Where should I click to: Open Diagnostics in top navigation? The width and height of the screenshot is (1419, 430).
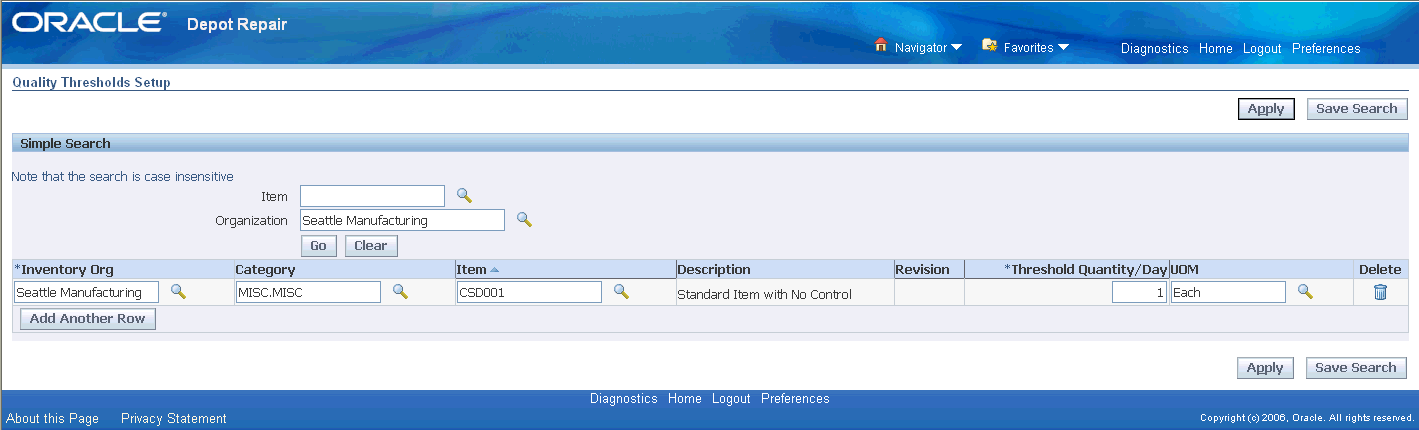pyautogui.click(x=1155, y=48)
